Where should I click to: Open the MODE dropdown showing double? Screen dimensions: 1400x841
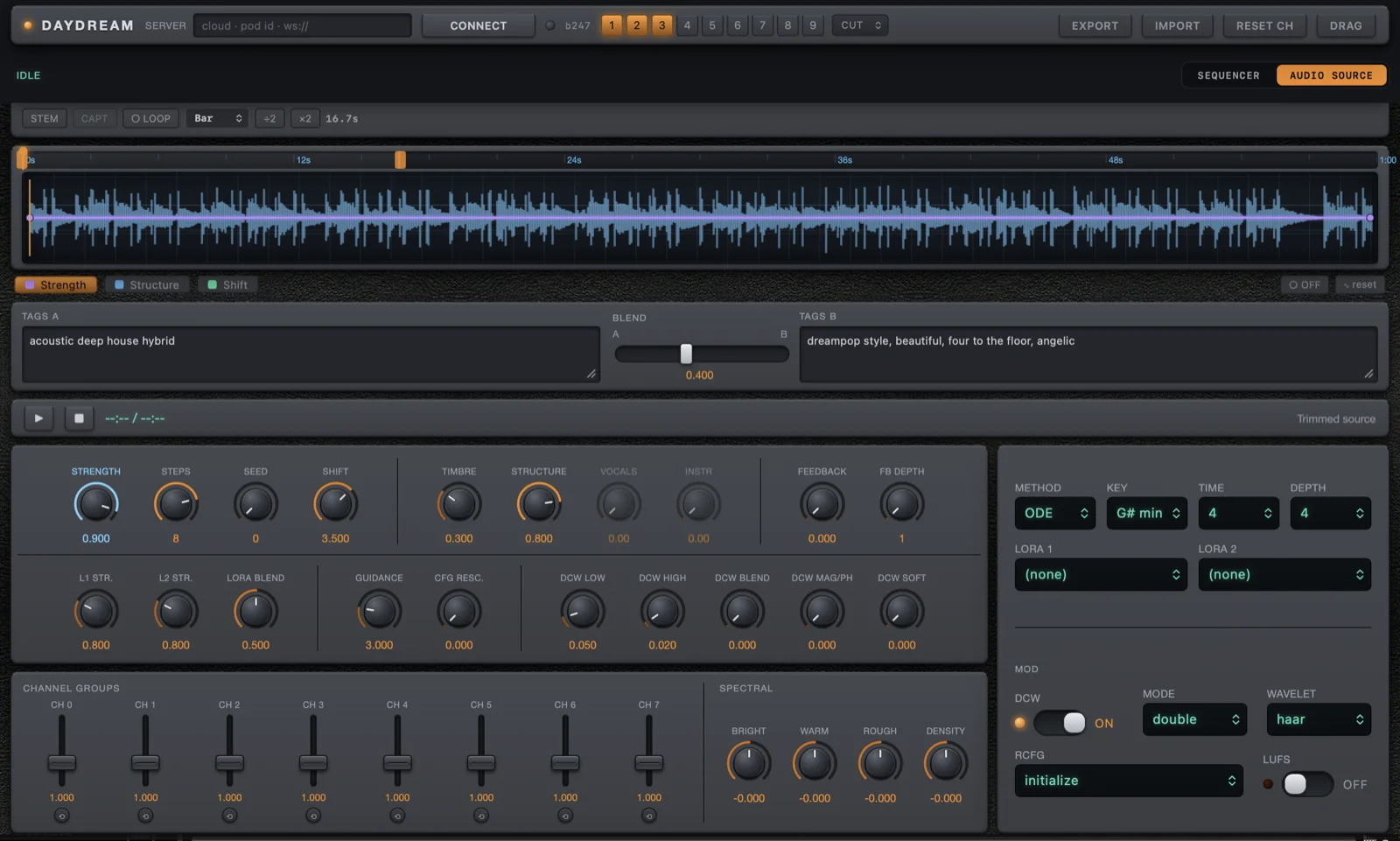pos(1195,719)
